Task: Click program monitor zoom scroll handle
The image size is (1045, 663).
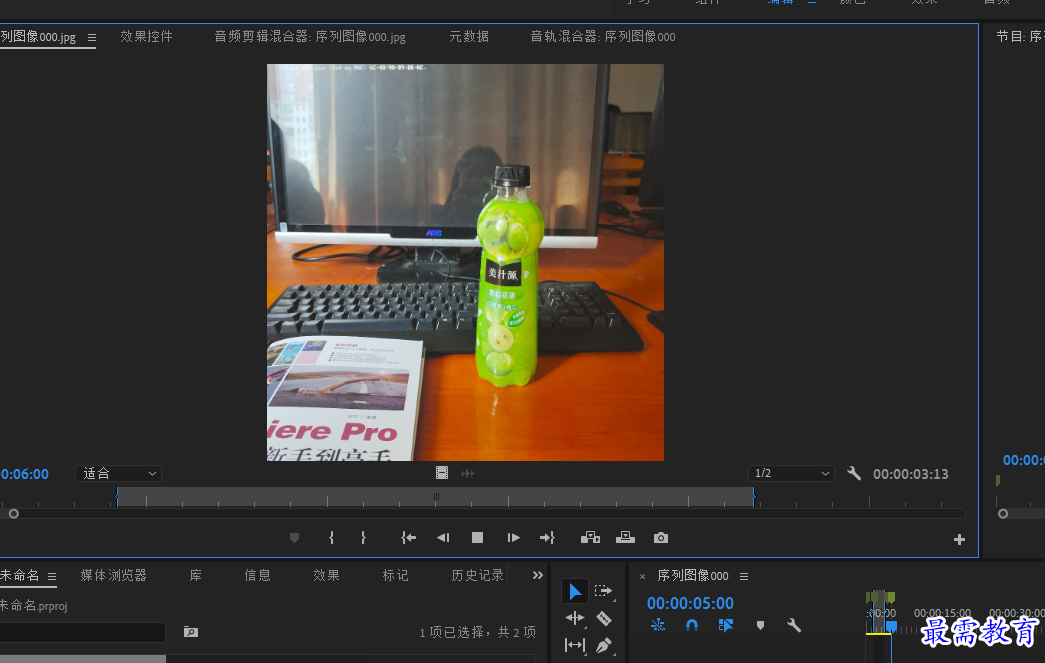Action: (1003, 514)
